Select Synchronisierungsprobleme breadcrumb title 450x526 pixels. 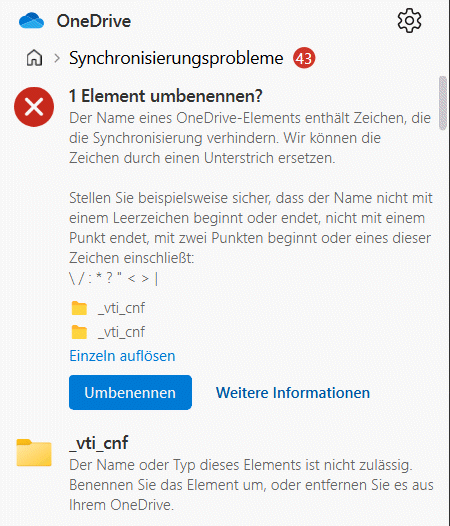pyautogui.click(x=176, y=58)
